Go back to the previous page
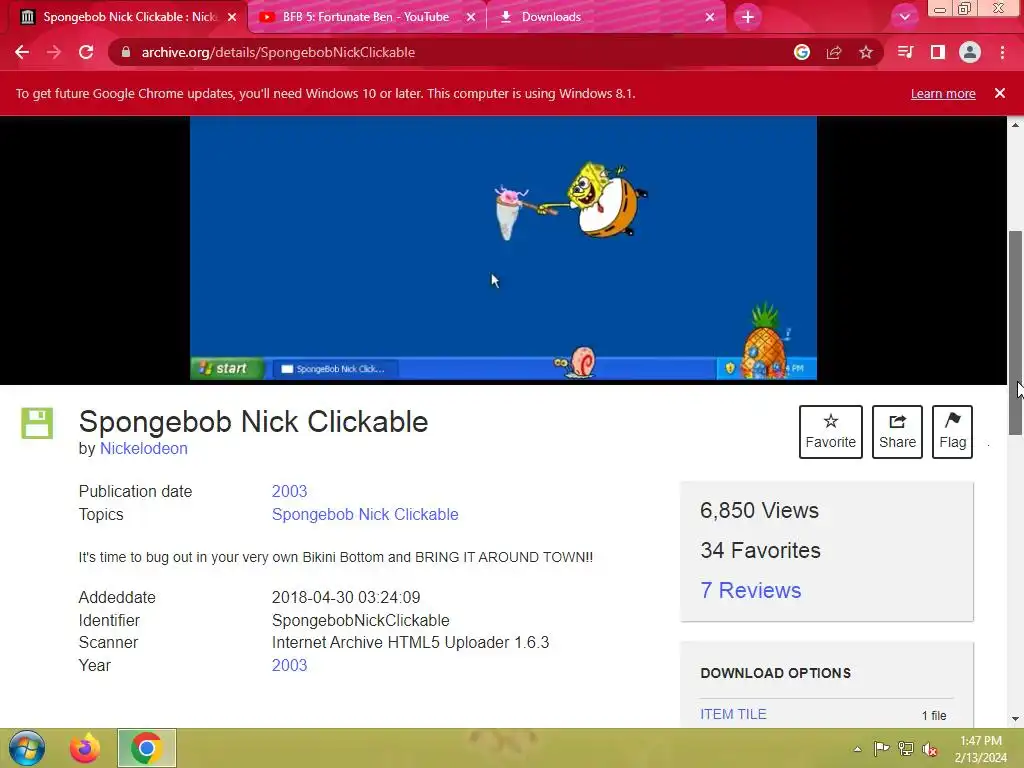This screenshot has width=1024, height=768. click(x=22, y=52)
